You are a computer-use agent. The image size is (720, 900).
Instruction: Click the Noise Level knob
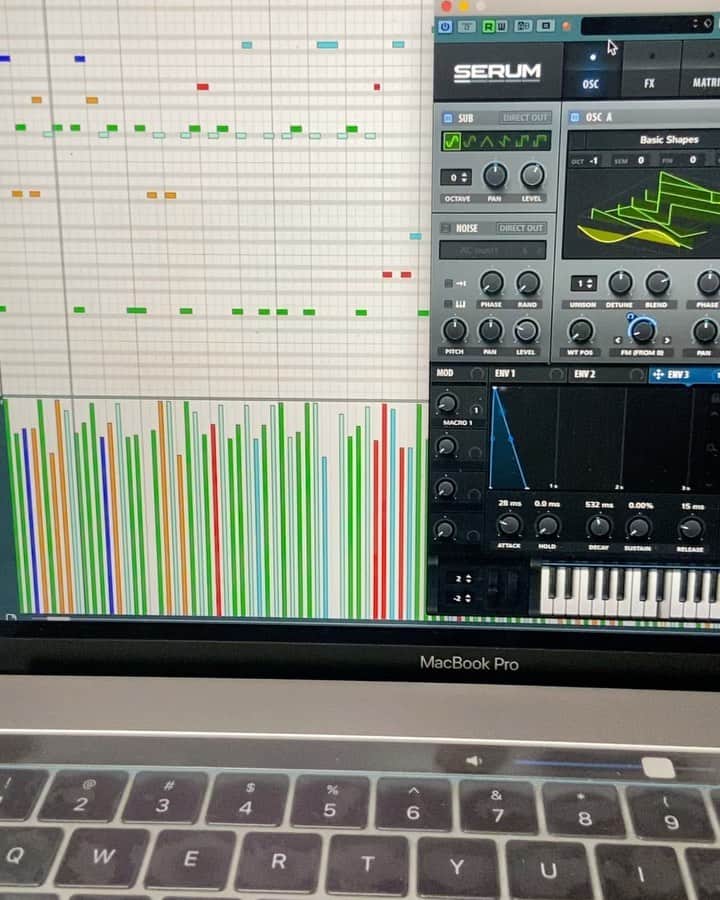click(x=525, y=330)
